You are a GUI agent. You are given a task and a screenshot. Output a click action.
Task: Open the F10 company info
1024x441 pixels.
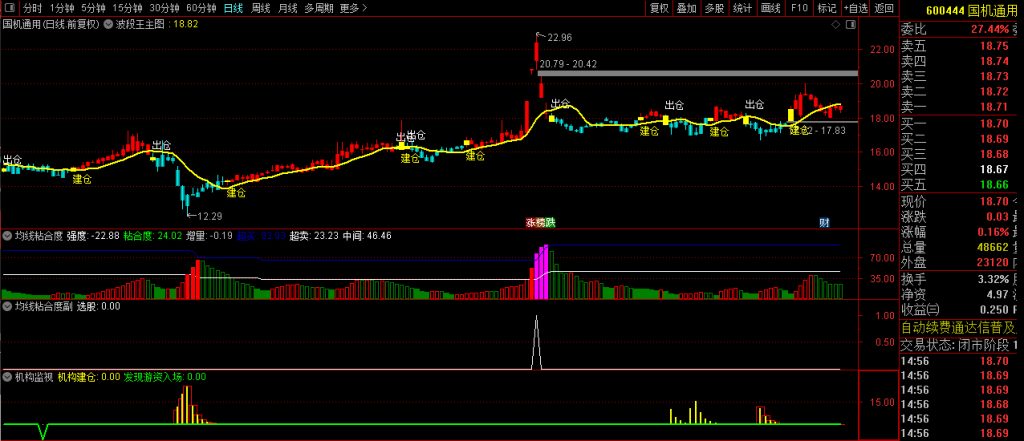799,8
